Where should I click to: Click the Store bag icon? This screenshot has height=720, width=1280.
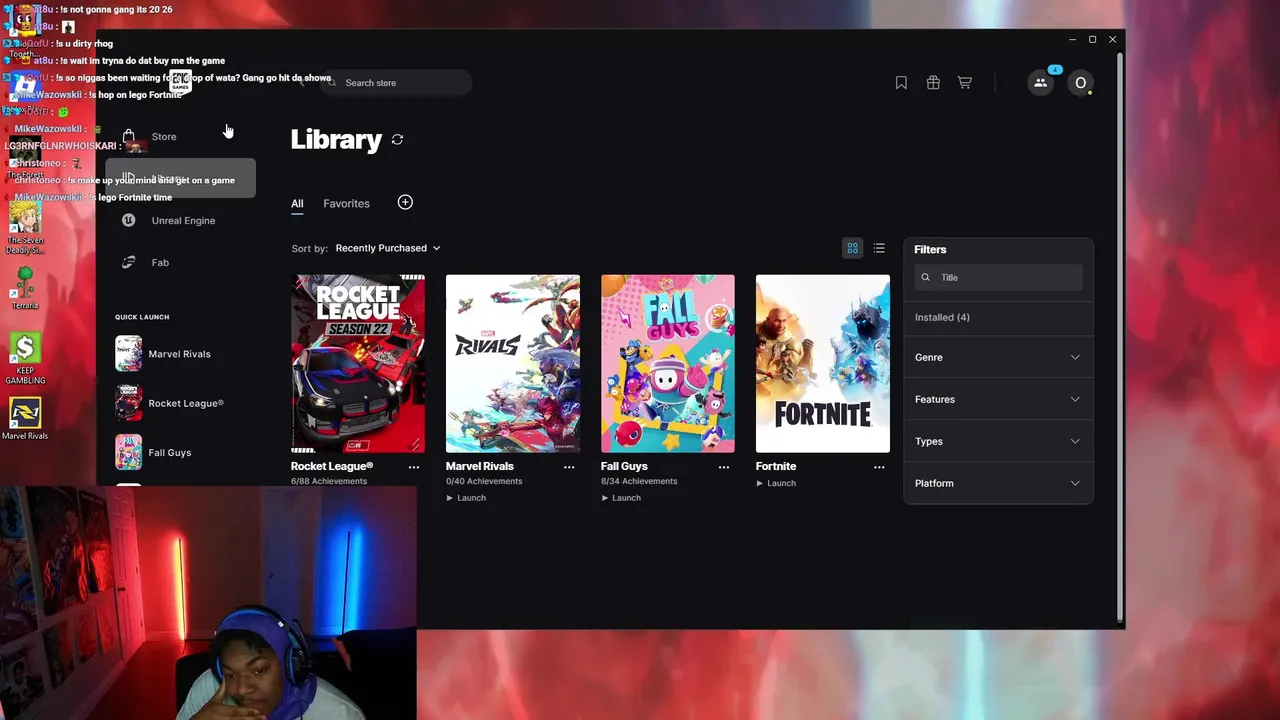pos(128,136)
